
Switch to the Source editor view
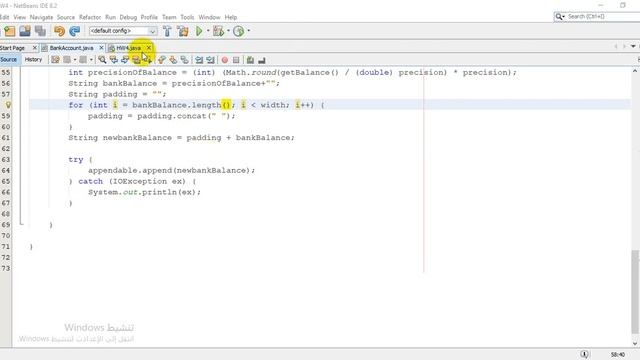[x=9, y=60]
